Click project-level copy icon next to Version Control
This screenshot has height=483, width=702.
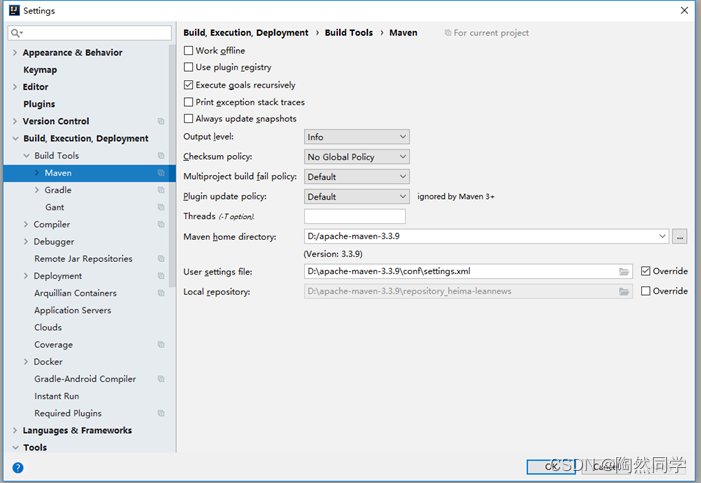pyautogui.click(x=161, y=121)
